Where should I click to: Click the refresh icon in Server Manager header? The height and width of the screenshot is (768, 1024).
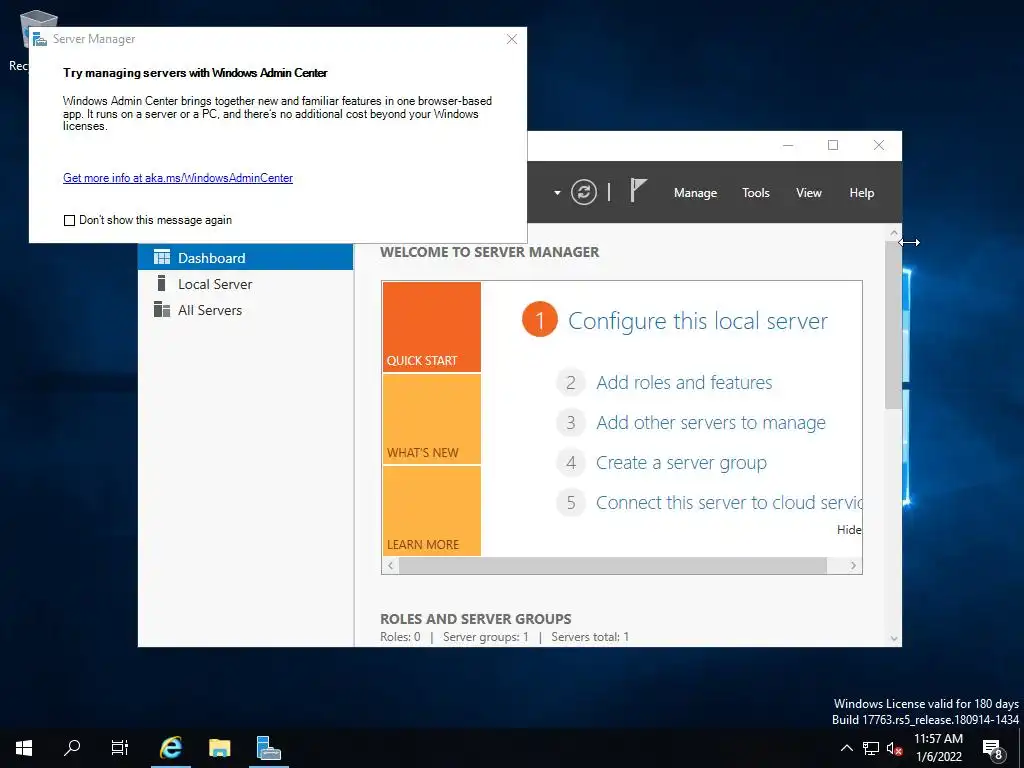pyautogui.click(x=583, y=192)
